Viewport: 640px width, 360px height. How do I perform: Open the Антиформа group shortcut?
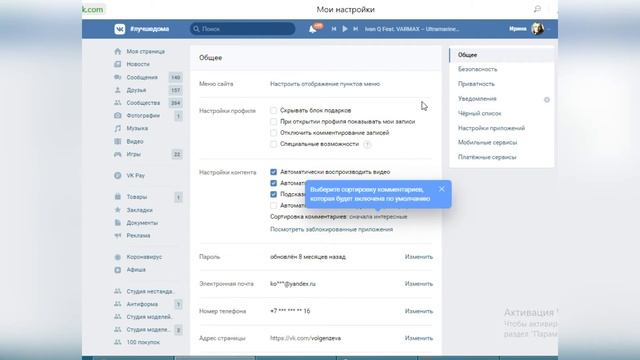[142, 304]
